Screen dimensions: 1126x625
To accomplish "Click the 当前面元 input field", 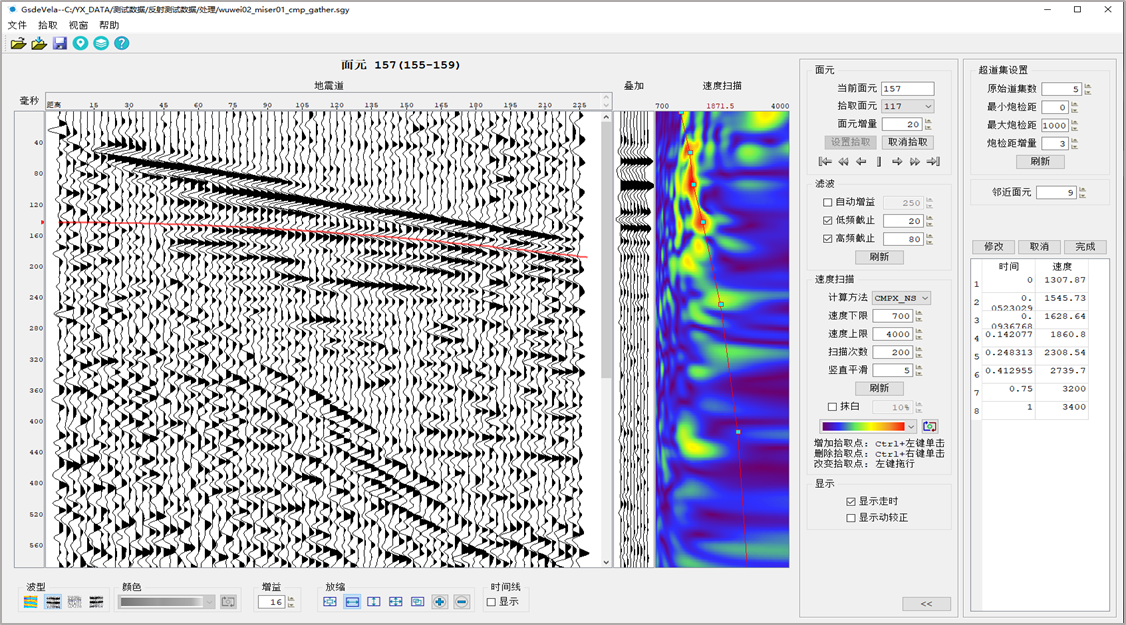I will (x=907, y=89).
